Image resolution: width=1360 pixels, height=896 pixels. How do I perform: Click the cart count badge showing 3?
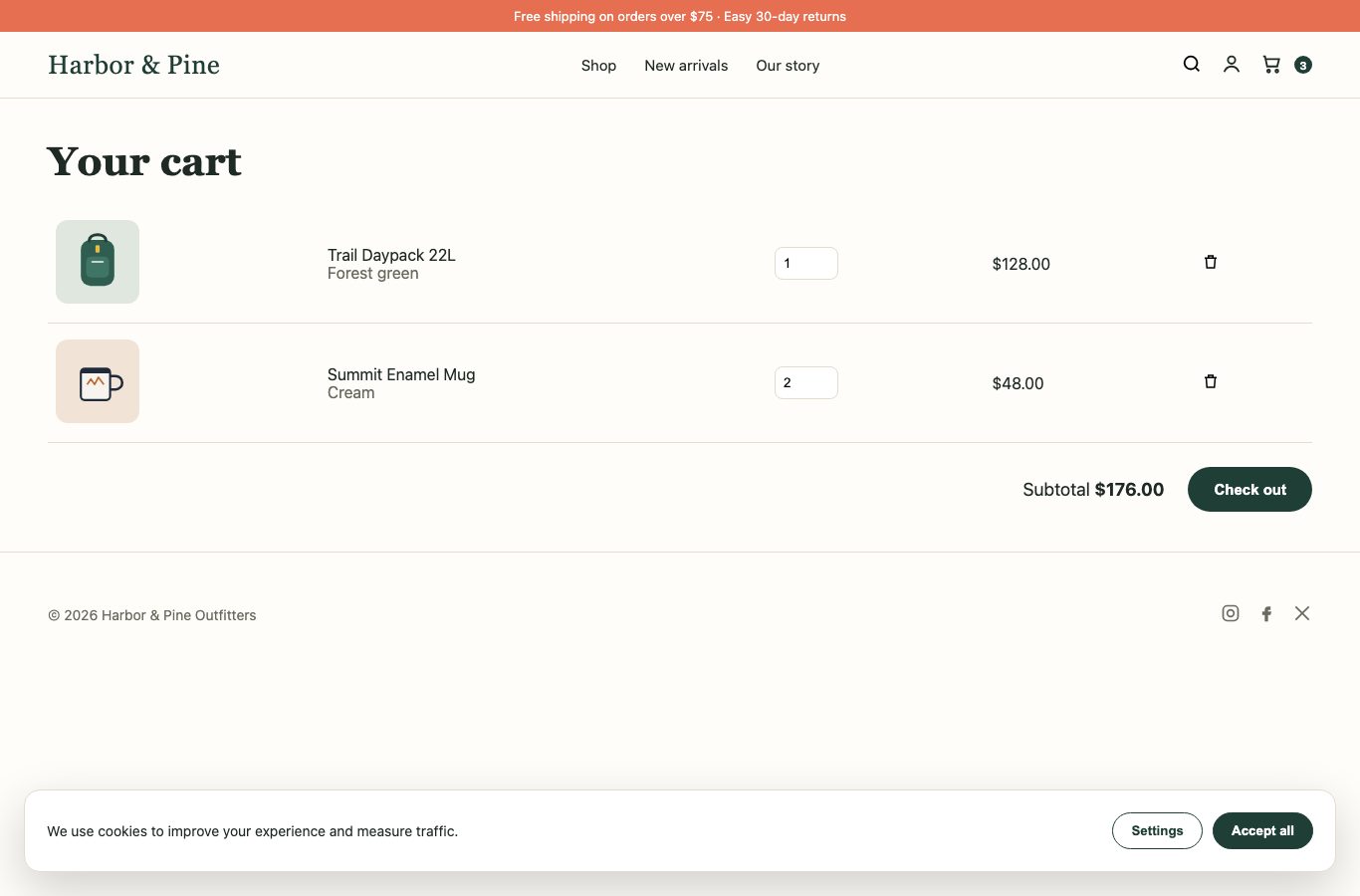[x=1302, y=65]
